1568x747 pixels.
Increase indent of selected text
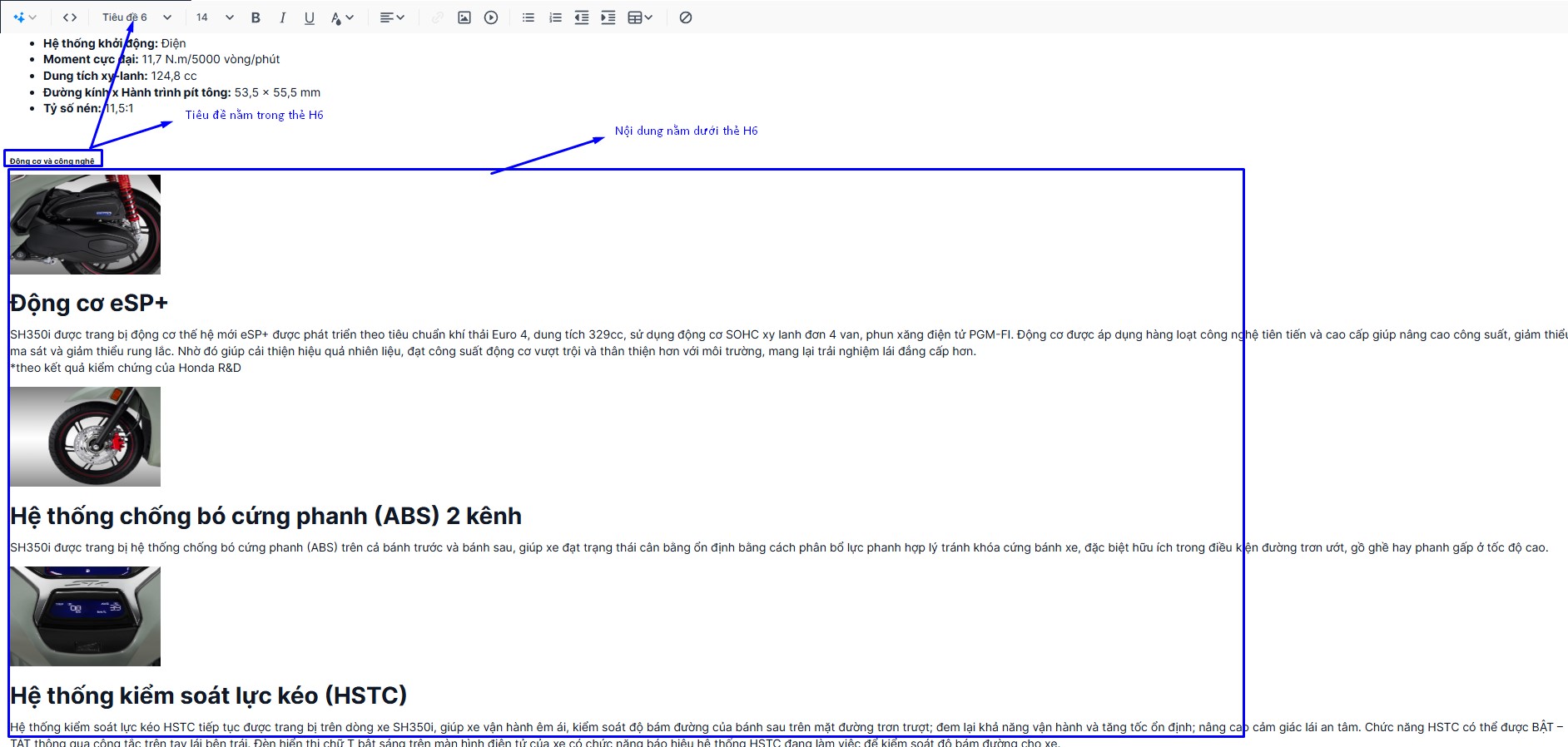pos(608,17)
